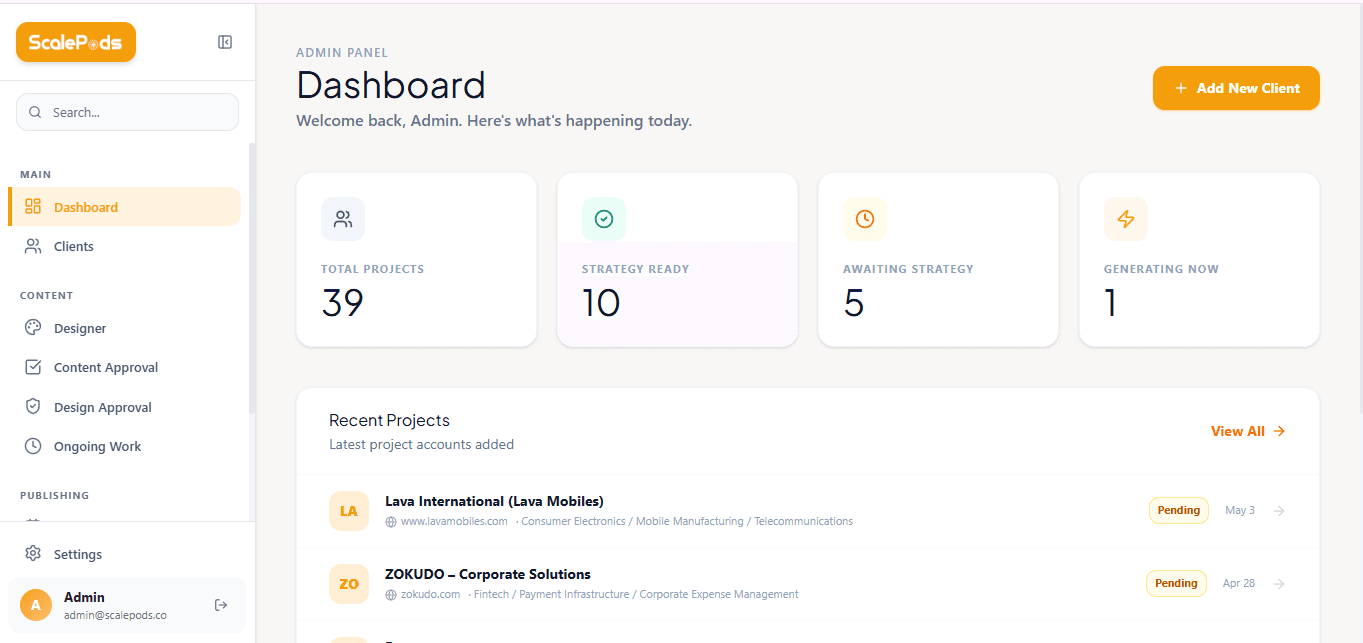This screenshot has height=643, width=1363.
Task: Open Settings from the sidebar
Action: (x=125, y=554)
